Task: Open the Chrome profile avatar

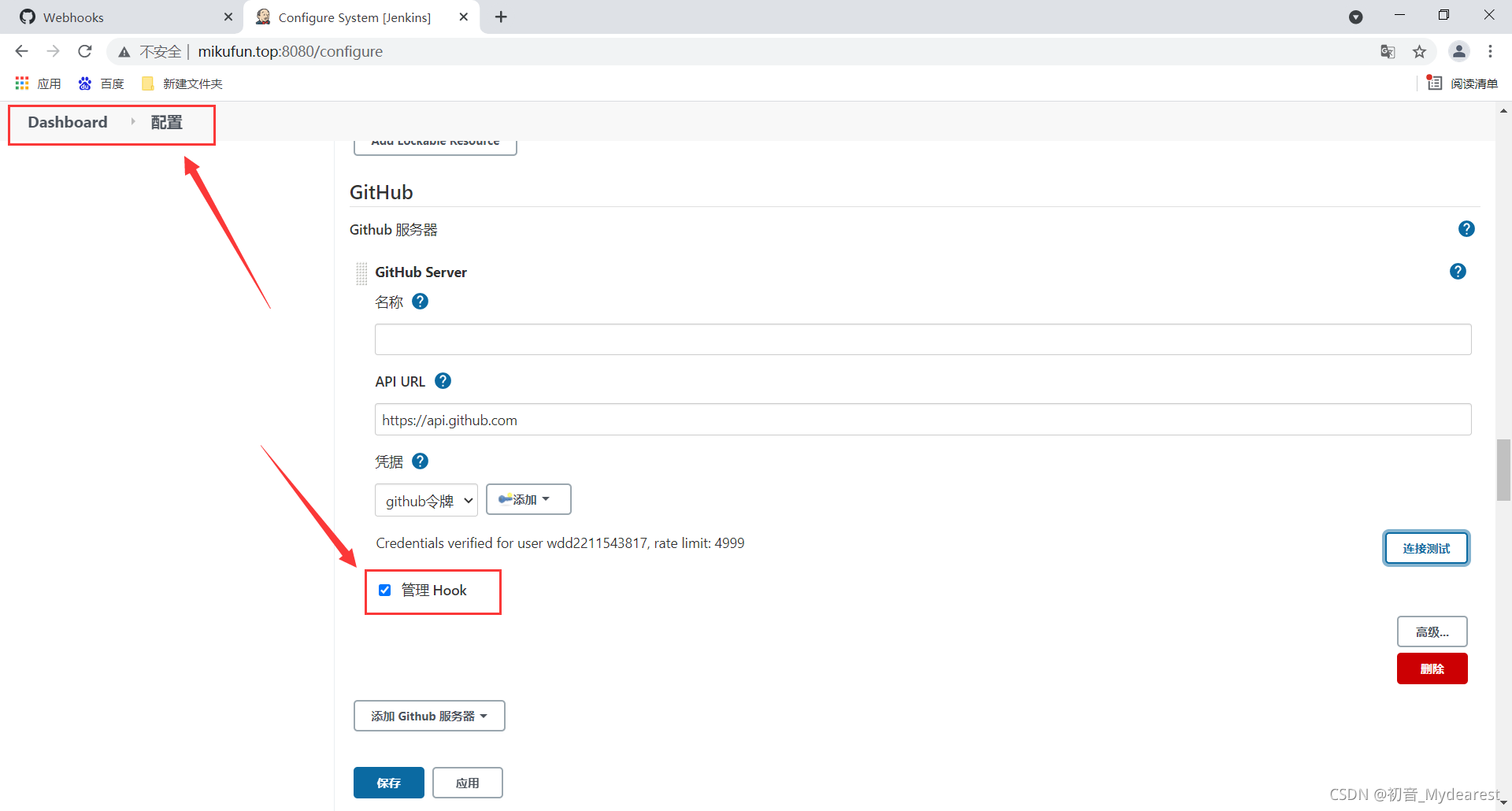Action: (x=1458, y=51)
